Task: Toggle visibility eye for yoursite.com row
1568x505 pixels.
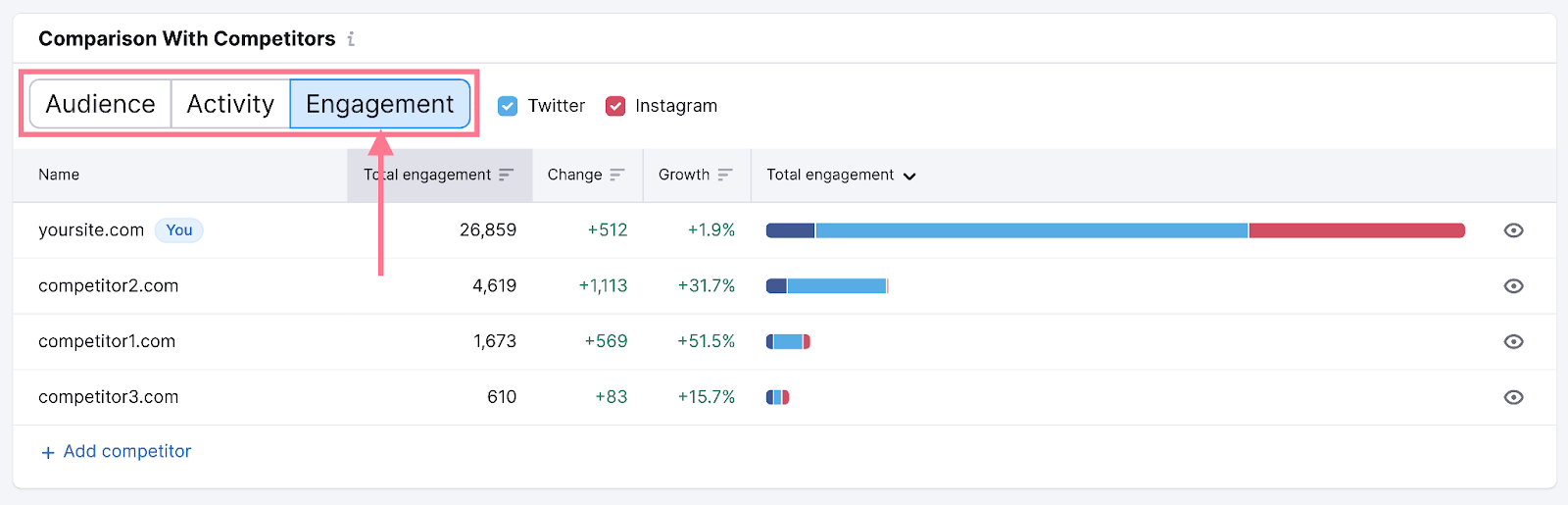Action: point(1513,230)
